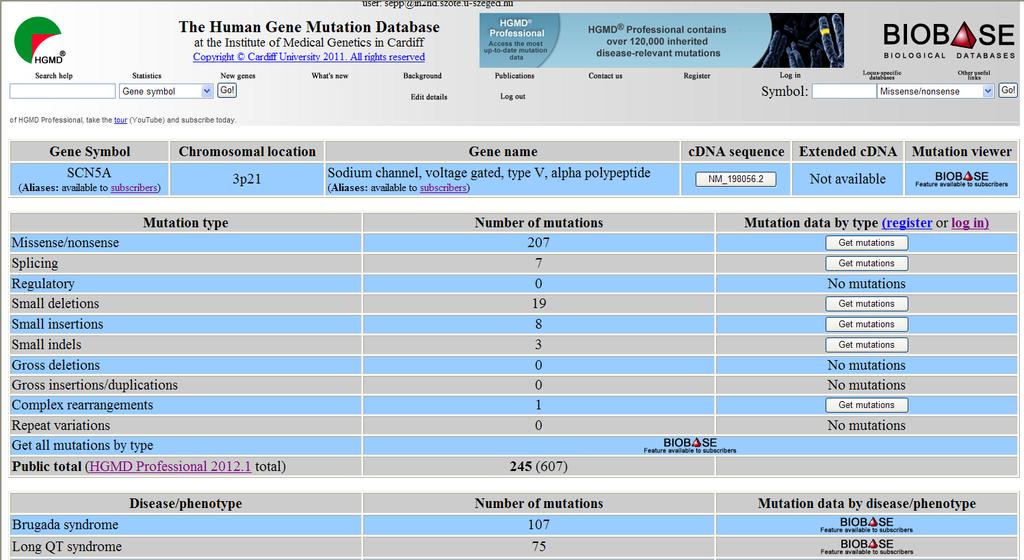This screenshot has height=560, width=1024.
Task: Click the Gross deletions row label
Action: [x=56, y=365]
